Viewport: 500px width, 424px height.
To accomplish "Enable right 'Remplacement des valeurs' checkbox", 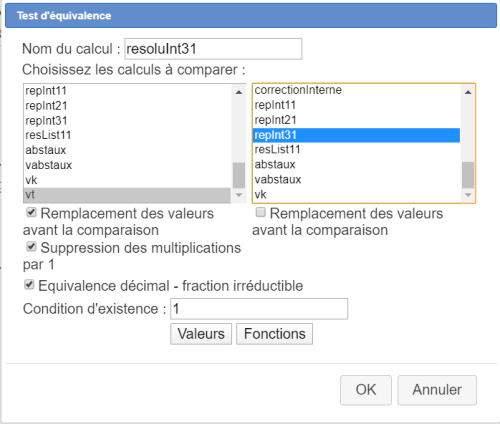I will [x=261, y=212].
